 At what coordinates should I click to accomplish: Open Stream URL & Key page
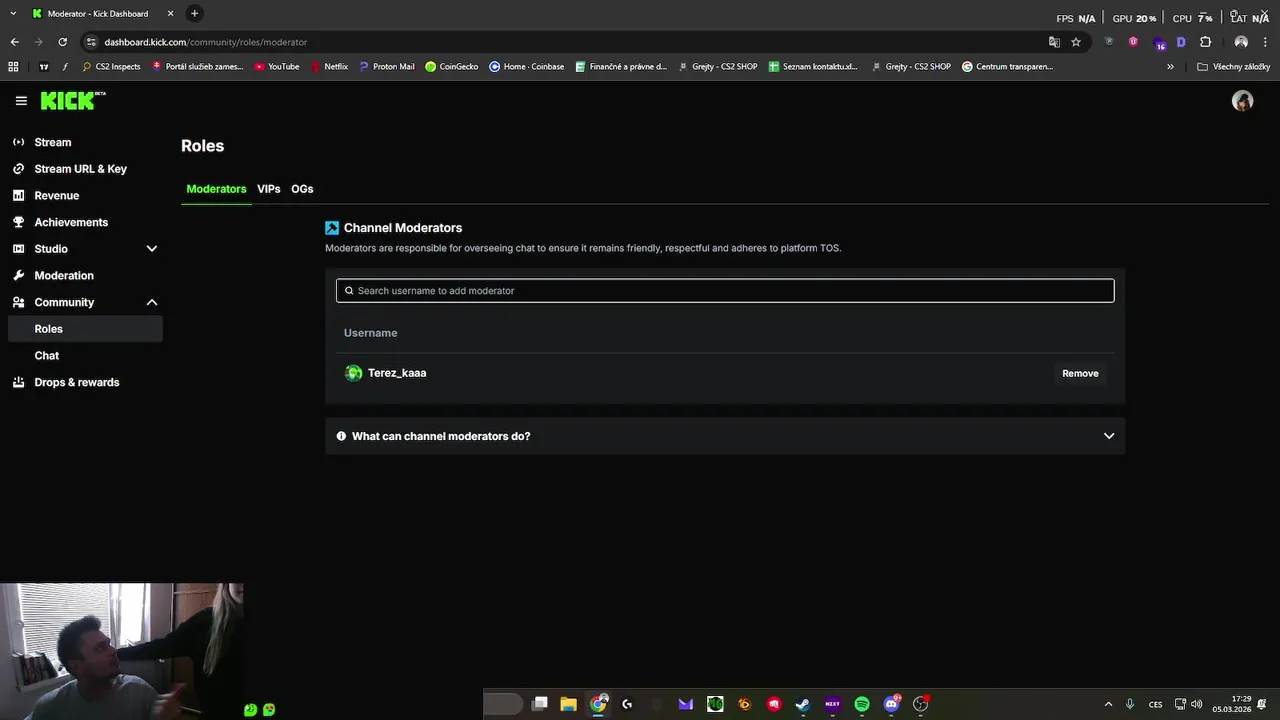[81, 169]
